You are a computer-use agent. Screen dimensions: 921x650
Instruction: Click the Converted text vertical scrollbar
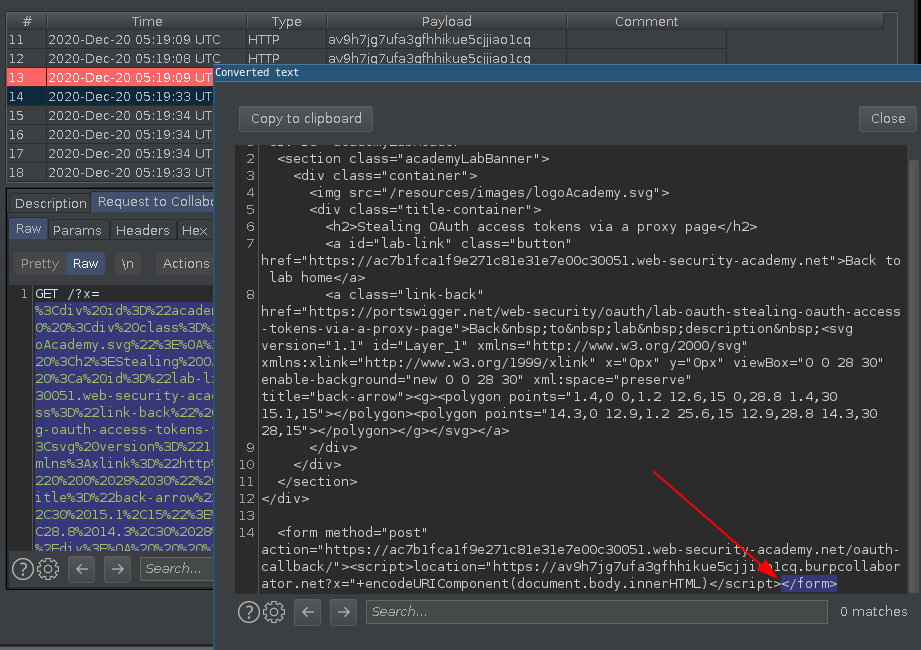coord(913,376)
